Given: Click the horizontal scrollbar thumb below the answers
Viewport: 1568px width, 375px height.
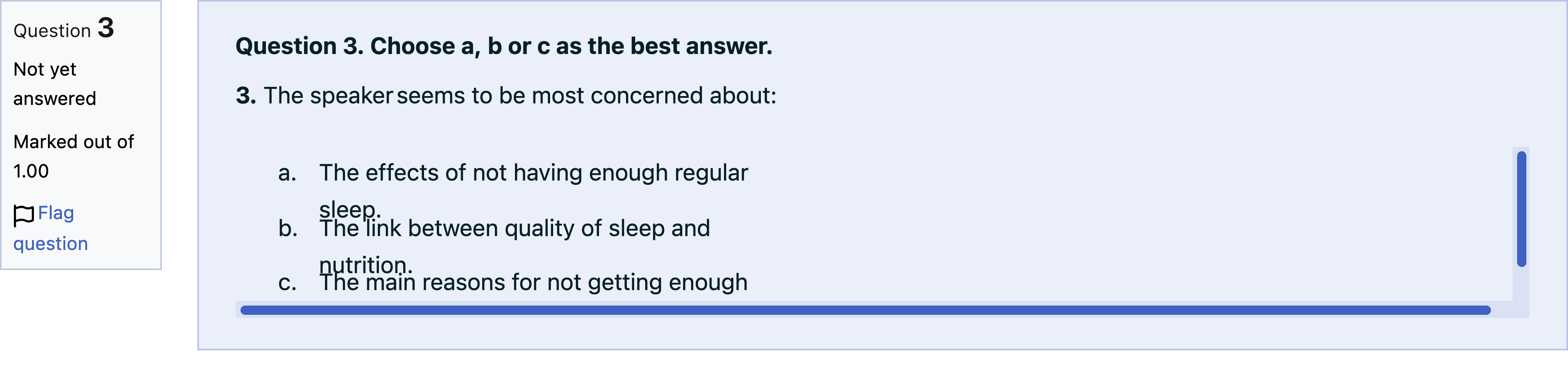Looking at the screenshot, I should [x=865, y=311].
